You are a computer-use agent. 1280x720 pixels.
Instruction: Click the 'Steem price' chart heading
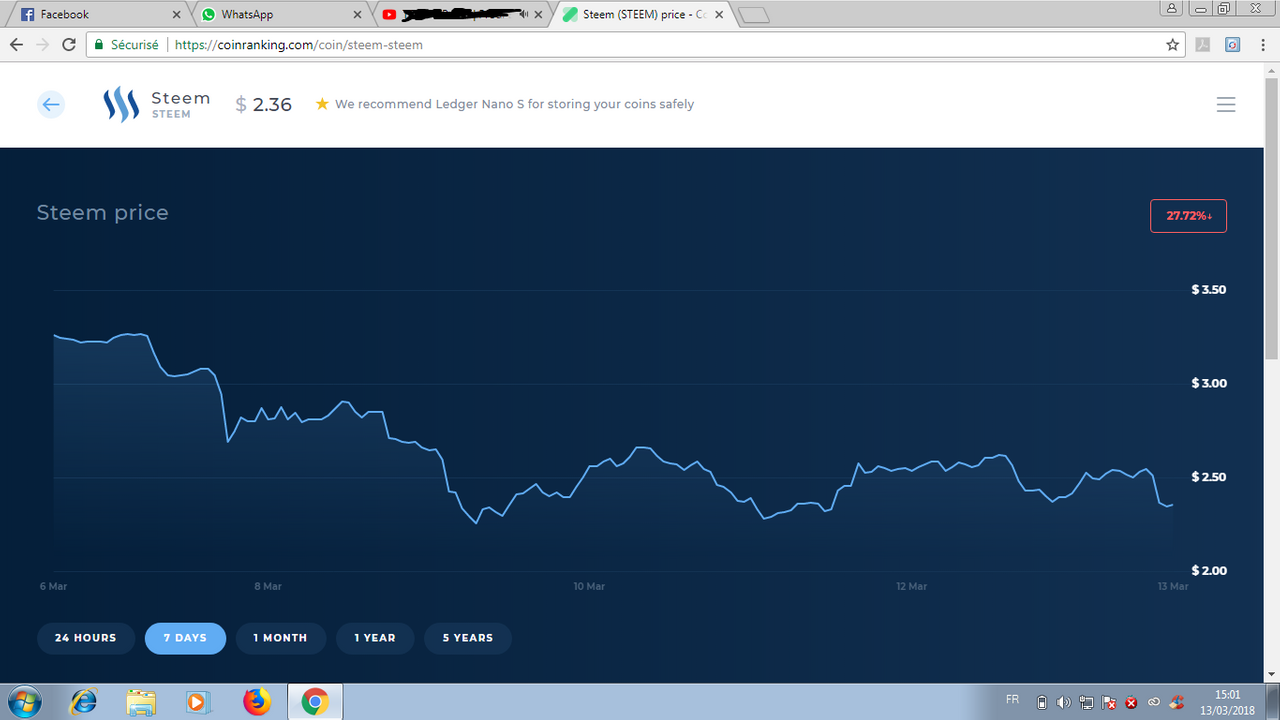click(x=102, y=213)
